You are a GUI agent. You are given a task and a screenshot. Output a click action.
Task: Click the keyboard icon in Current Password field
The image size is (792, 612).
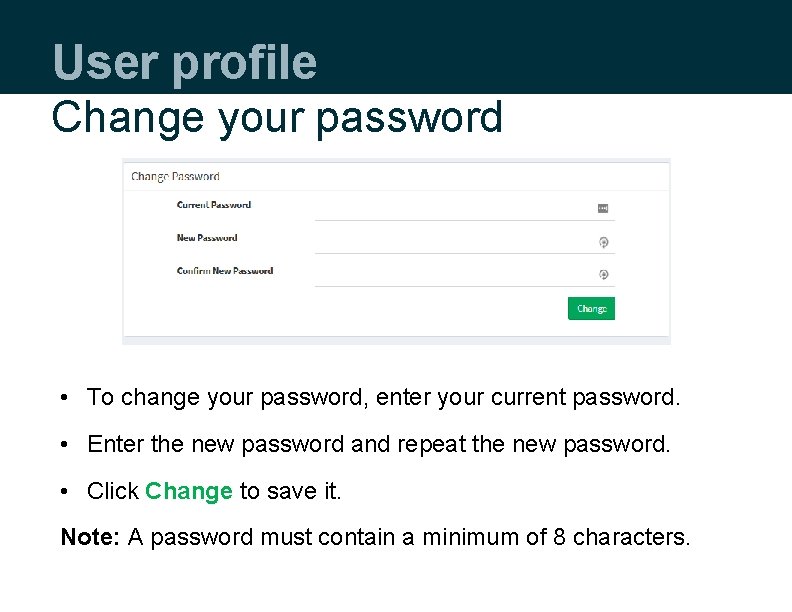pyautogui.click(x=602, y=208)
